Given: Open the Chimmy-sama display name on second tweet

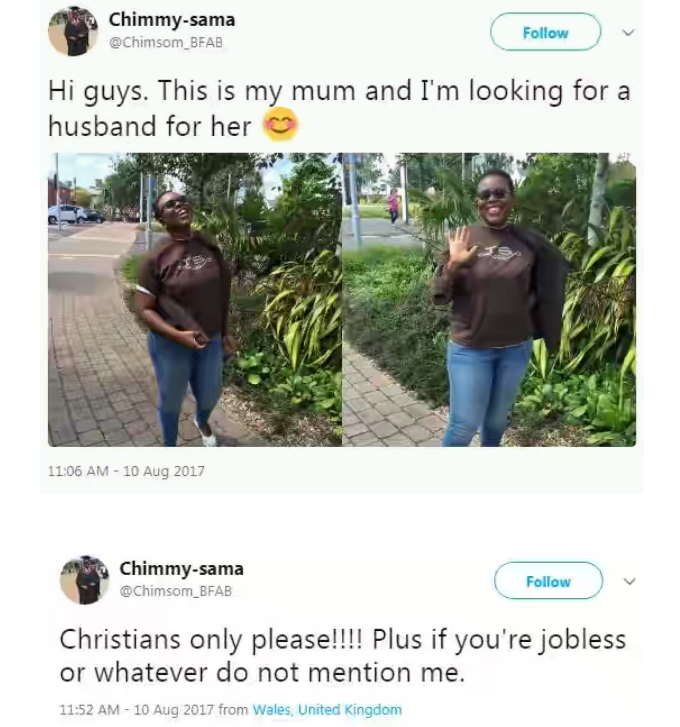Looking at the screenshot, I should pos(182,569).
